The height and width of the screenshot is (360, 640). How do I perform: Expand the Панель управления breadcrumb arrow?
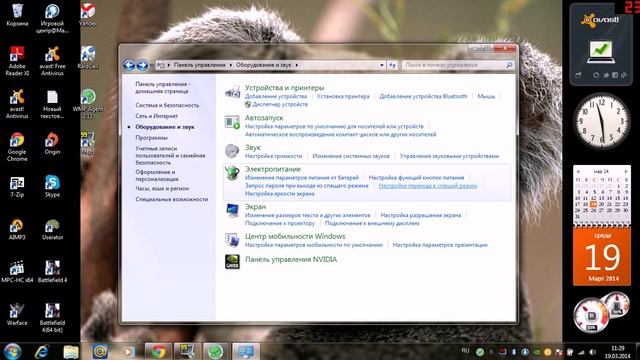[x=231, y=65]
